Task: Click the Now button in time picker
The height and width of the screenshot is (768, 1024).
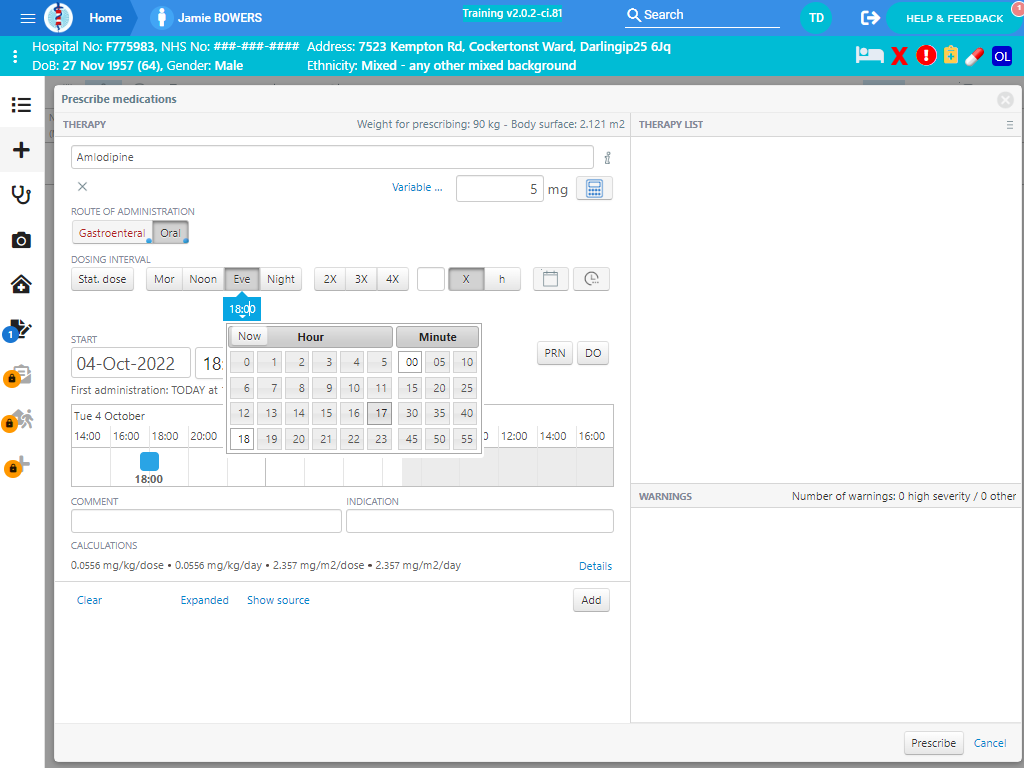Action: coord(249,336)
